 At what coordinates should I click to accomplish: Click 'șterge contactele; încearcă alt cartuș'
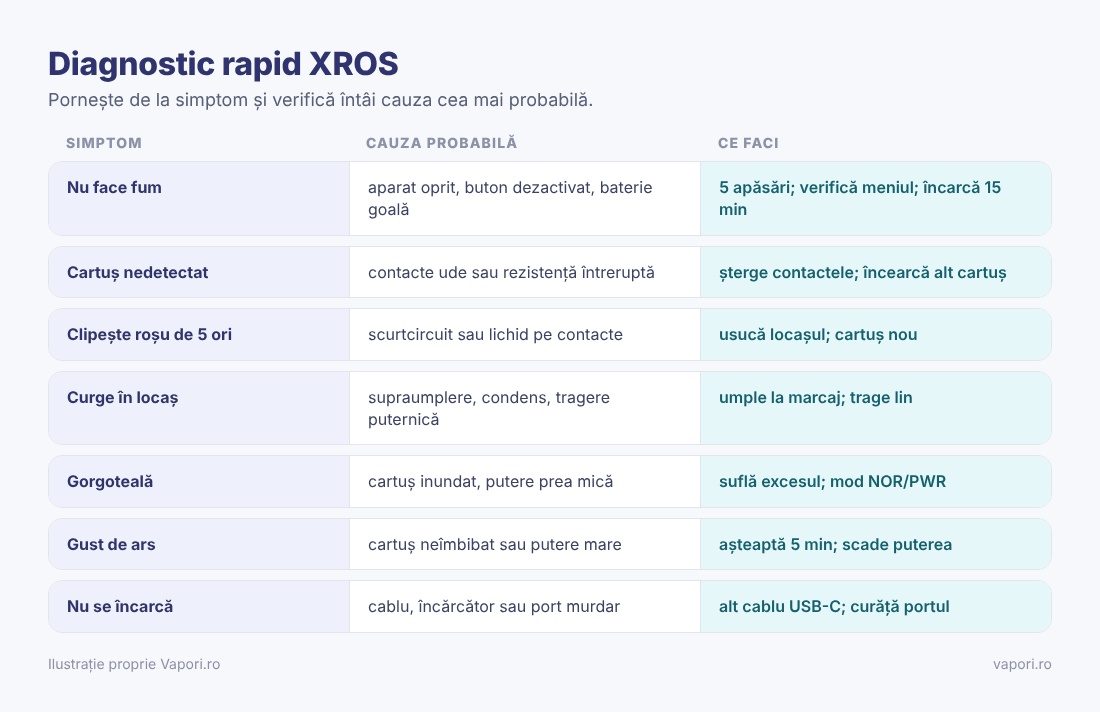pos(862,272)
